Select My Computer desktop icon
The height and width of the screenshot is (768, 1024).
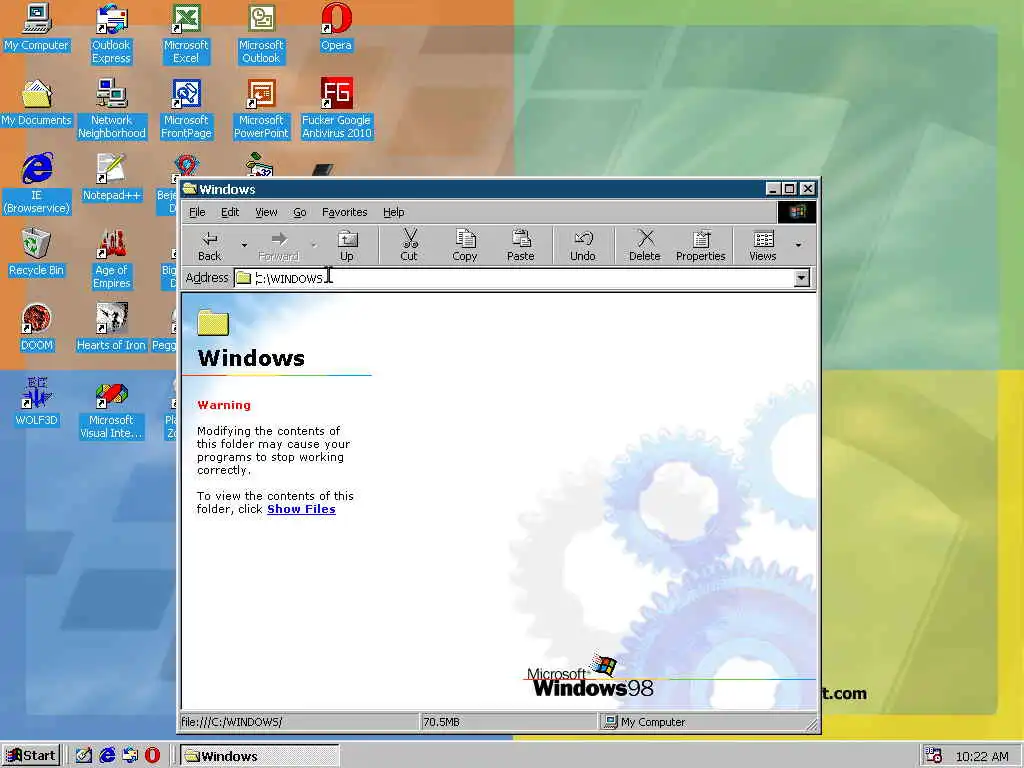pyautogui.click(x=36, y=27)
